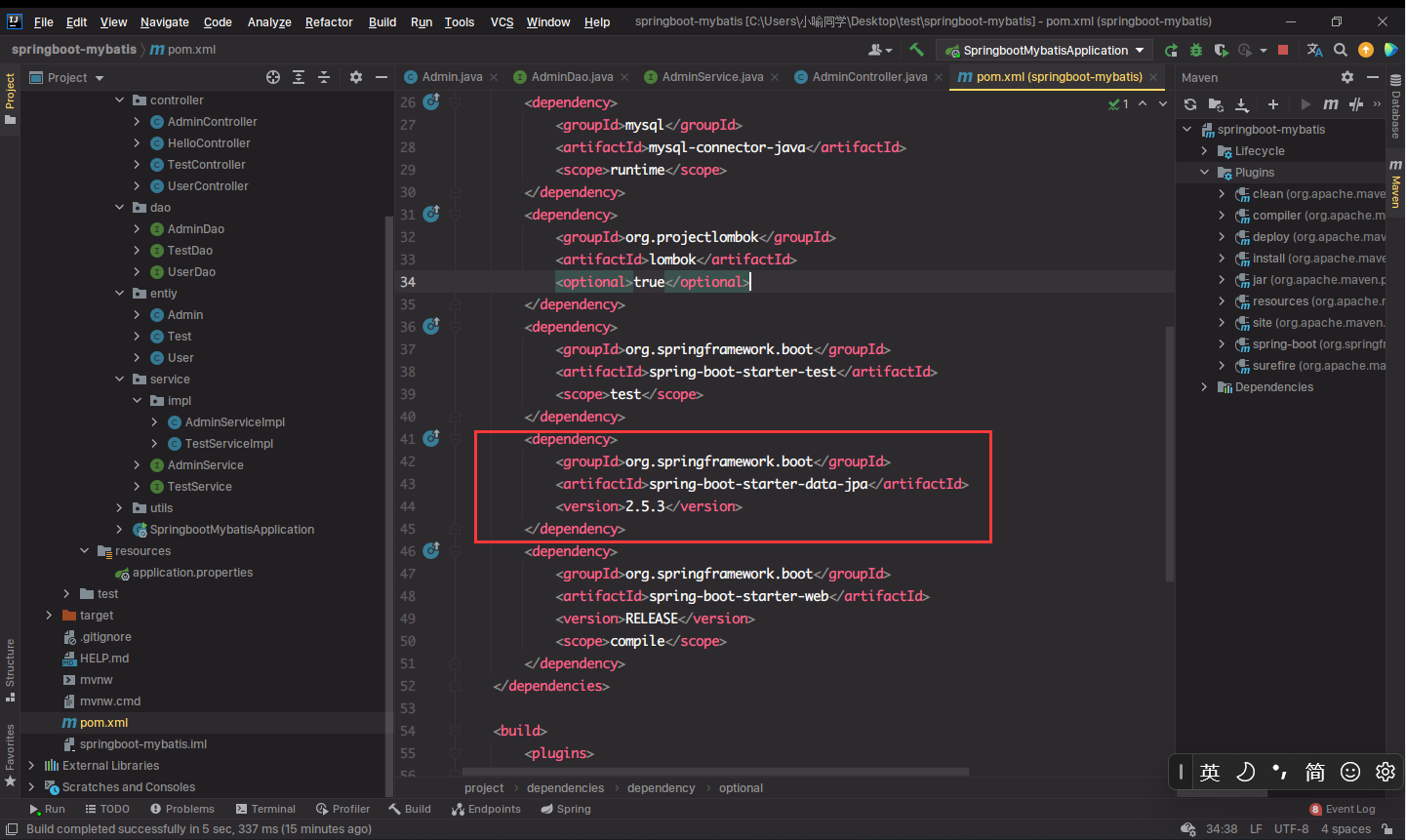Toggle the file read-only lock icon in status bar
Image resolution: width=1406 pixels, height=840 pixels.
pos(1387,829)
